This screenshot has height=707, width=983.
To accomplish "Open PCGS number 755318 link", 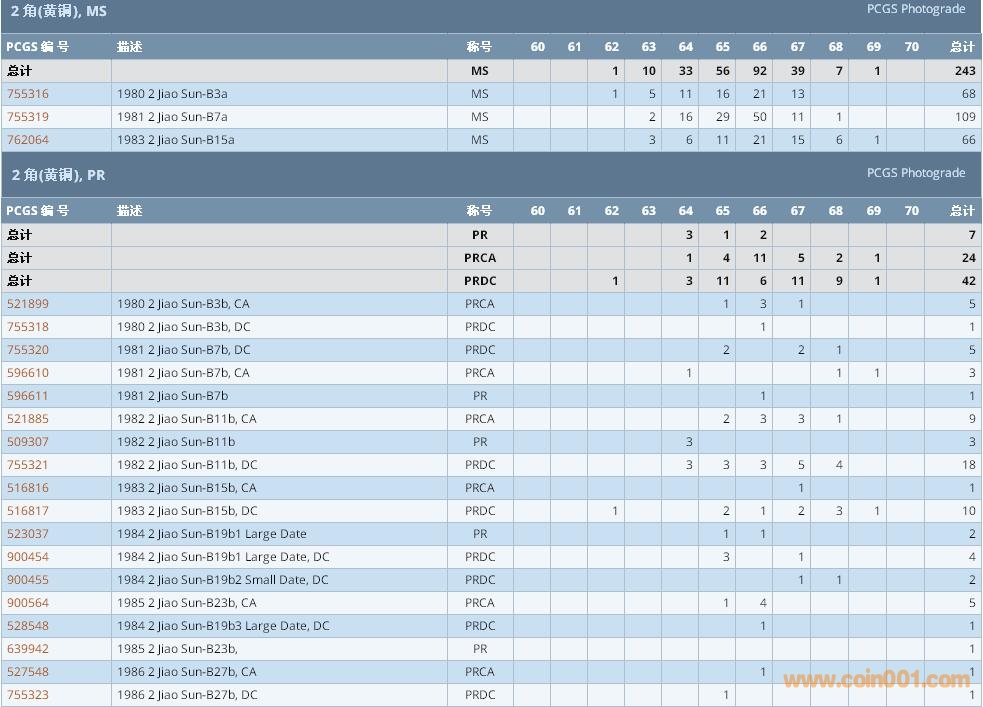I will [x=28, y=327].
